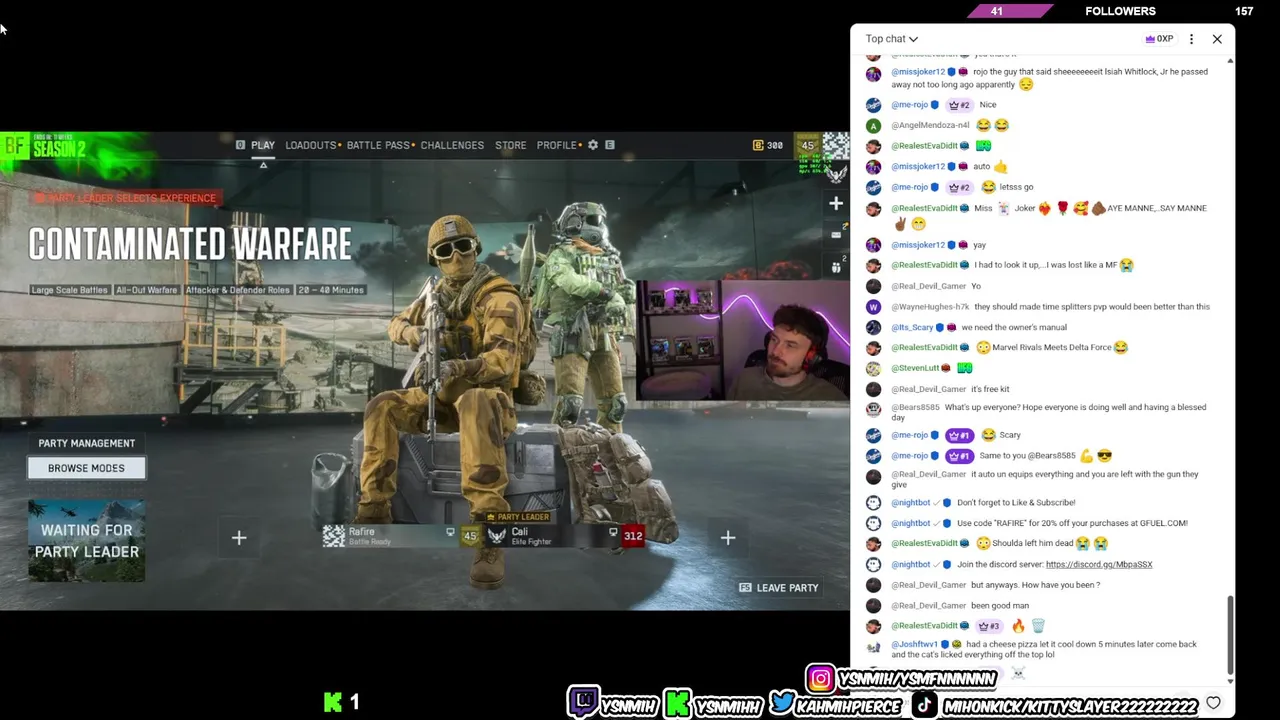1280x720 pixels.
Task: Click the @Its_Scary username in chat
Action: coord(912,327)
